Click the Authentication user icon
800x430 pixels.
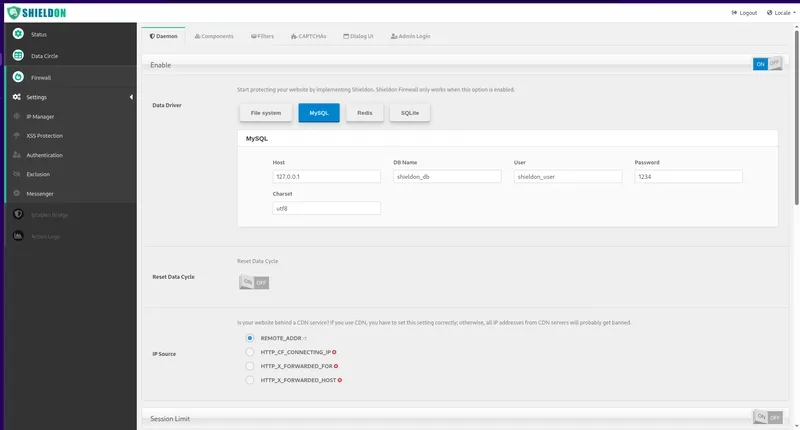pyautogui.click(x=17, y=155)
